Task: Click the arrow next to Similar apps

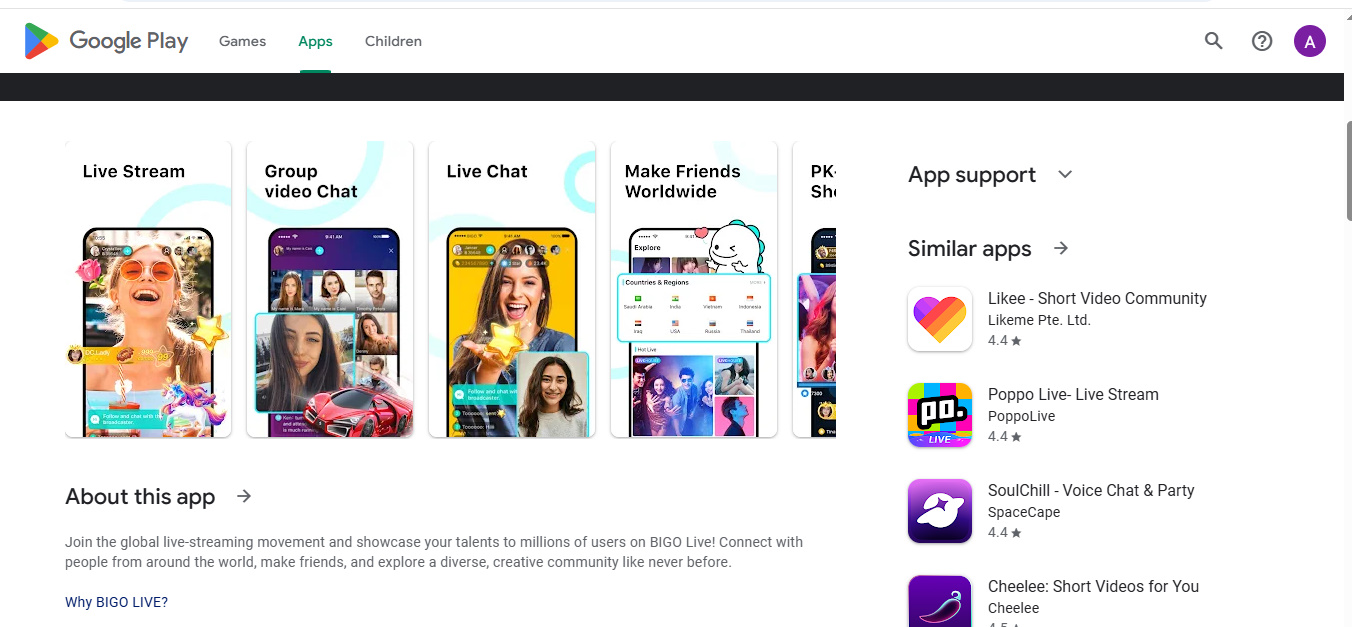Action: (x=1061, y=248)
